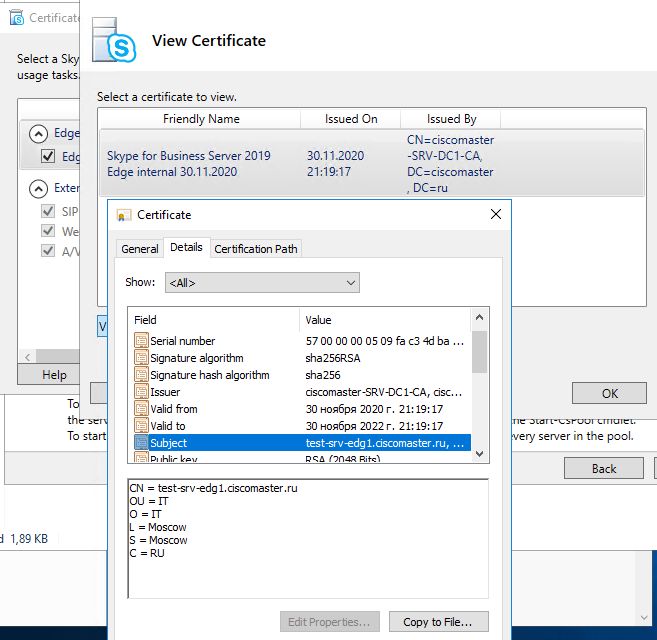Screen dimensions: 657x640
Task: Click the wizard horizontal scroll left arrow
Action: click(x=28, y=357)
